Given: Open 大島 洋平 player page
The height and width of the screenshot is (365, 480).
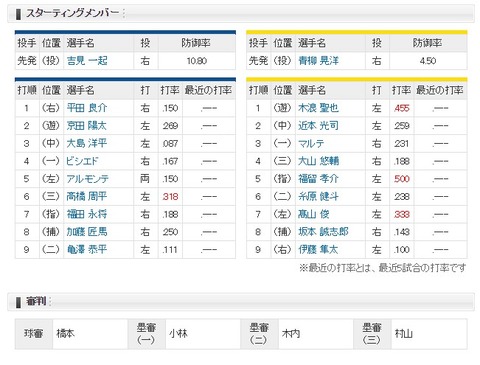Looking at the screenshot, I should (87, 143).
